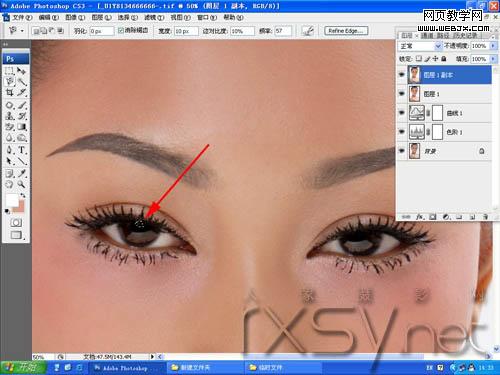The image size is (500, 375).
Task: Click the create new layer icon
Action: (472, 217)
